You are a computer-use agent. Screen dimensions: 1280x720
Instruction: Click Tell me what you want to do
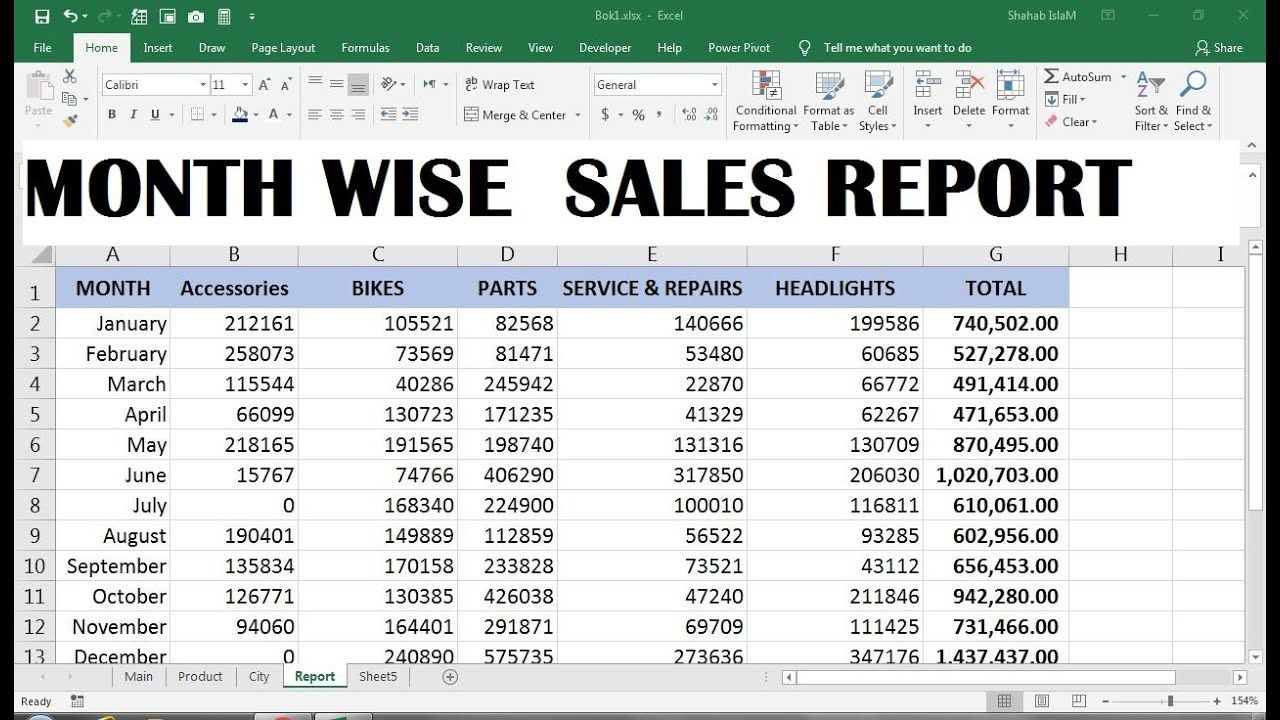click(897, 48)
